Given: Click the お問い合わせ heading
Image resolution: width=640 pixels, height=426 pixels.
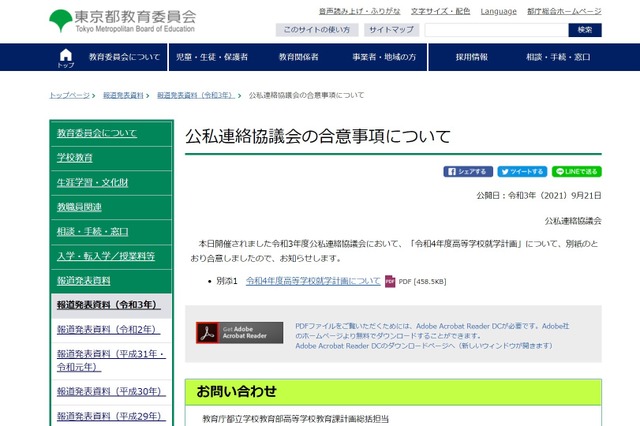Looking at the screenshot, I should (x=236, y=391).
